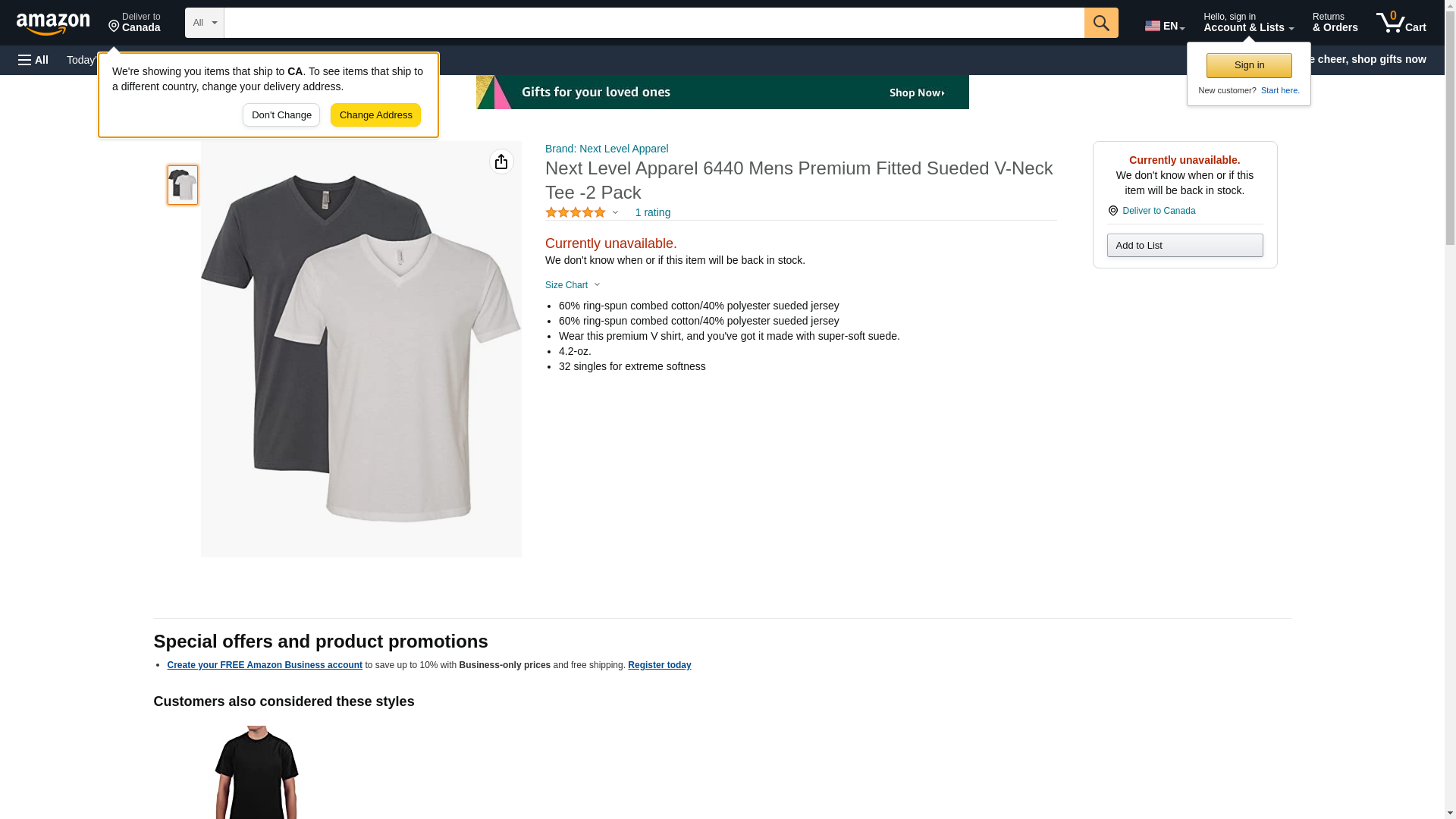Select the t-shirt product thumbnail
The width and height of the screenshot is (1456, 819).
point(183,185)
